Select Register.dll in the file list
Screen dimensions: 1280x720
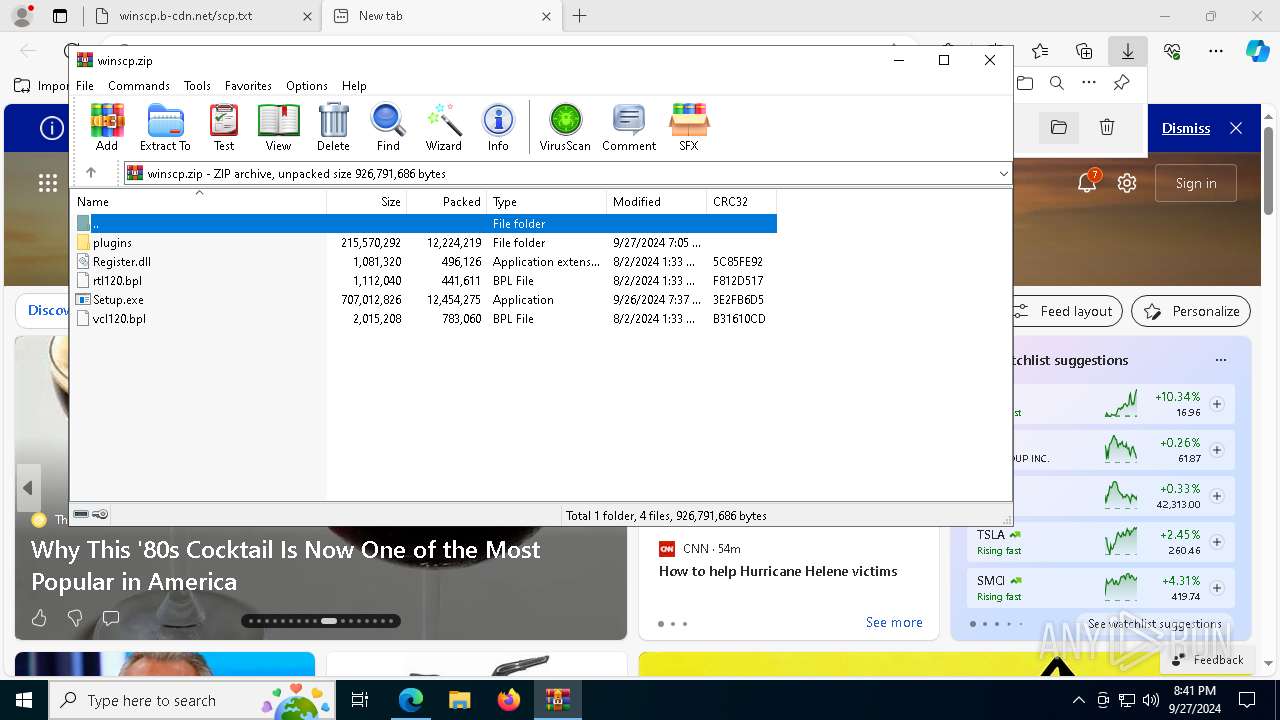point(426,262)
